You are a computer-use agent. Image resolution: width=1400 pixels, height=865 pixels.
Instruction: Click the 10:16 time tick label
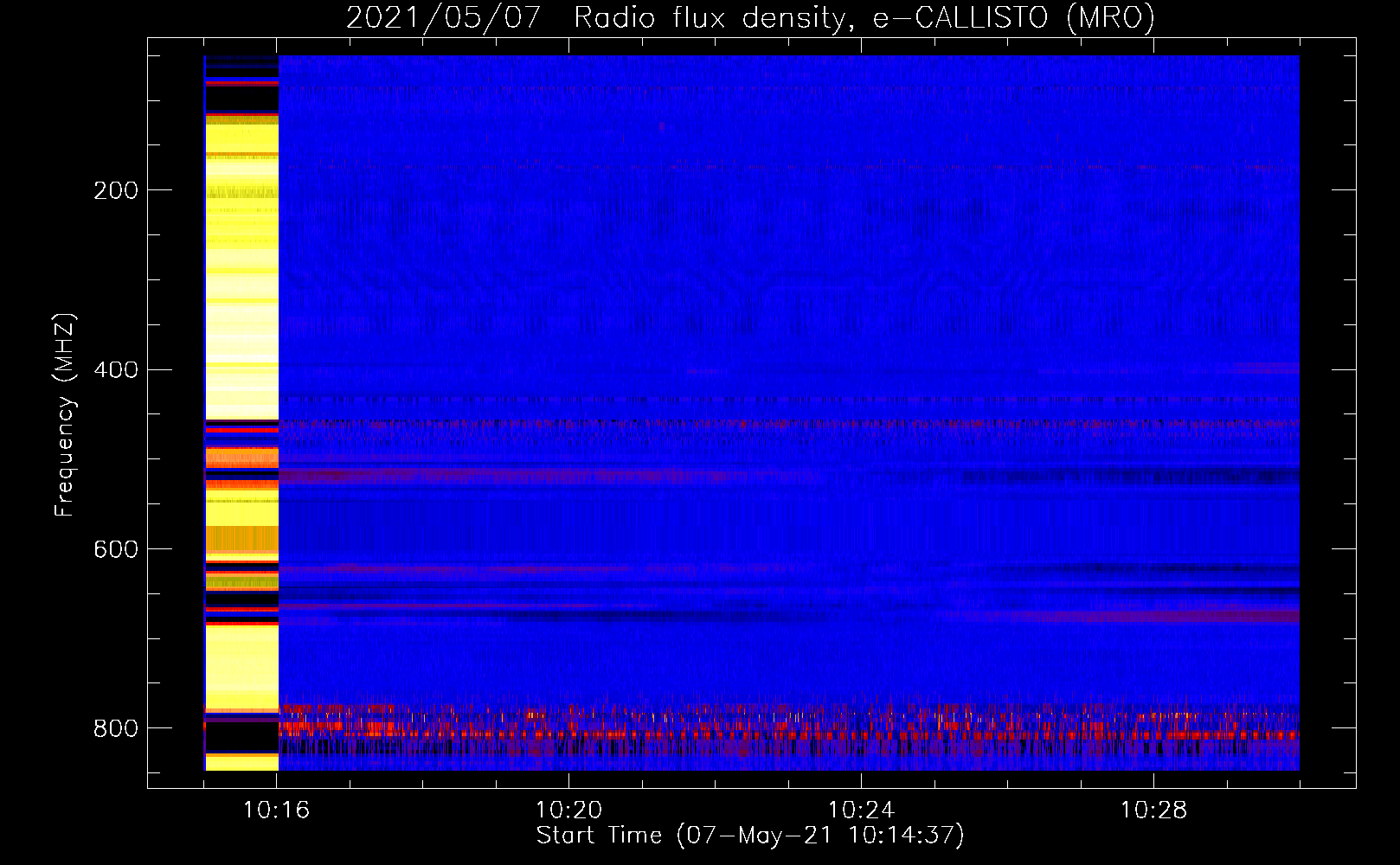point(276,811)
